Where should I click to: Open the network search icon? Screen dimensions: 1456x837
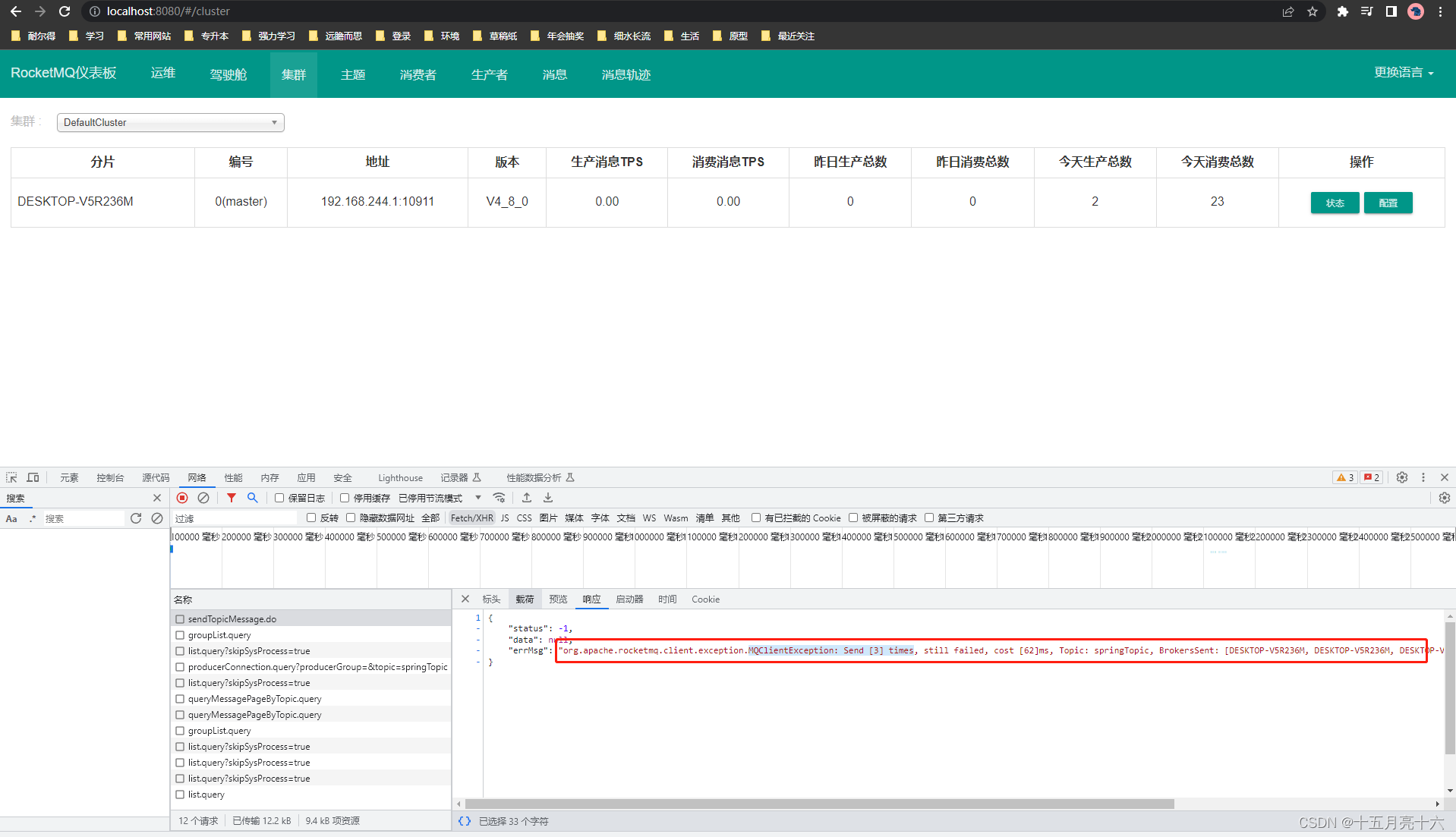[252, 498]
